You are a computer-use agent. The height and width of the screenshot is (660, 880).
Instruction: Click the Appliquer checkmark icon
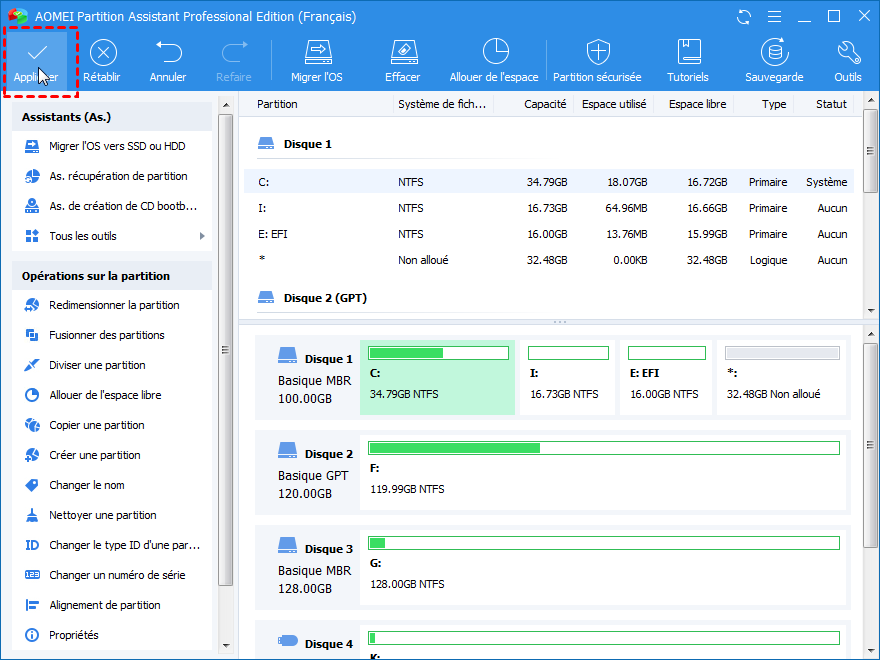tap(36, 52)
